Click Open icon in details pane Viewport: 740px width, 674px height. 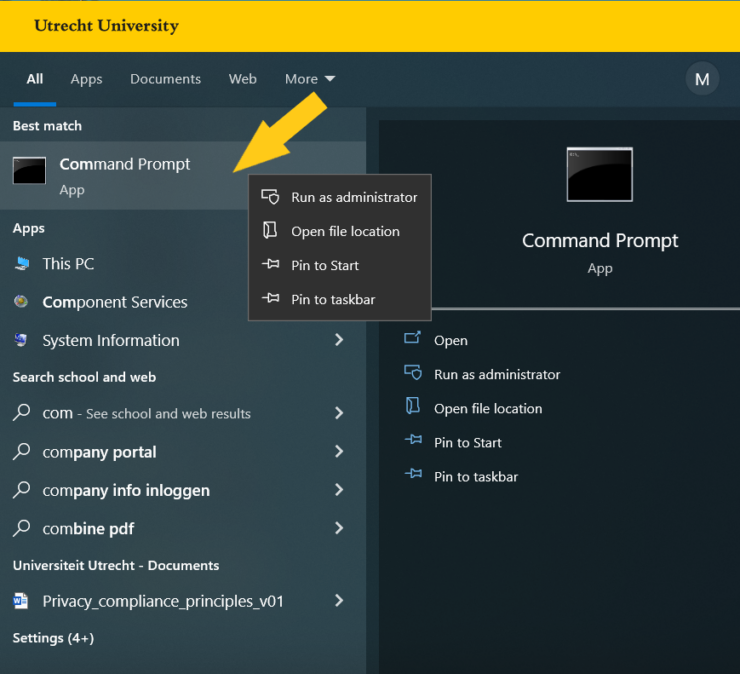pos(412,337)
